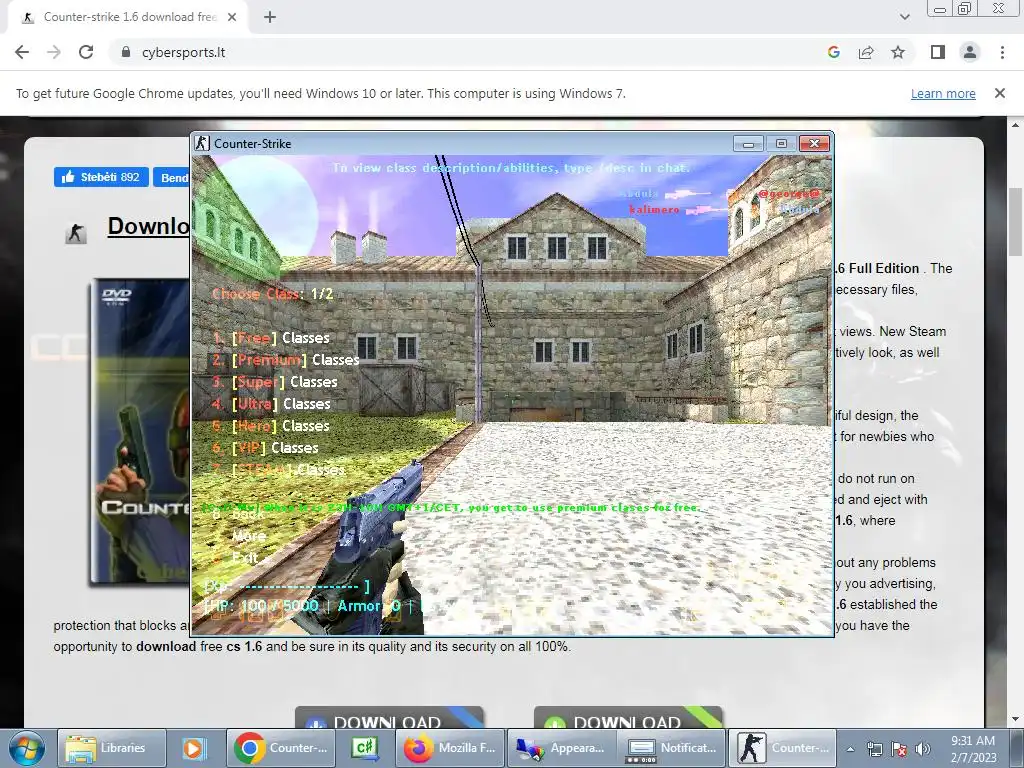Screen dimensions: 1024x768
Task: Dismiss the Chrome update notification bar
Action: [x=999, y=93]
